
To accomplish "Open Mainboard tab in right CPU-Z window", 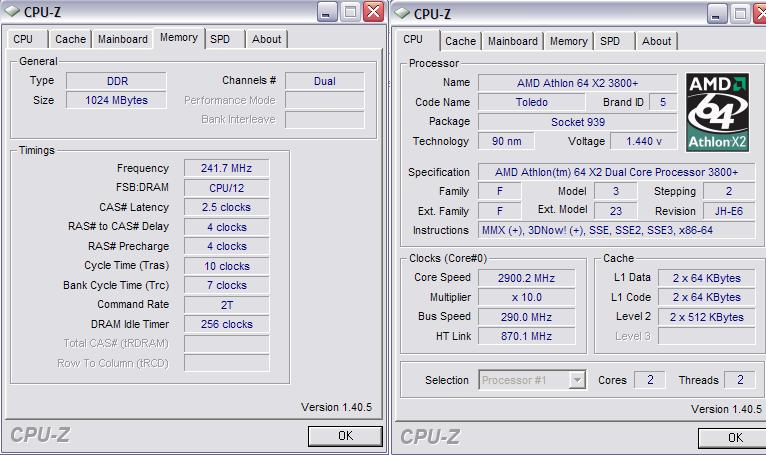I will pos(512,41).
